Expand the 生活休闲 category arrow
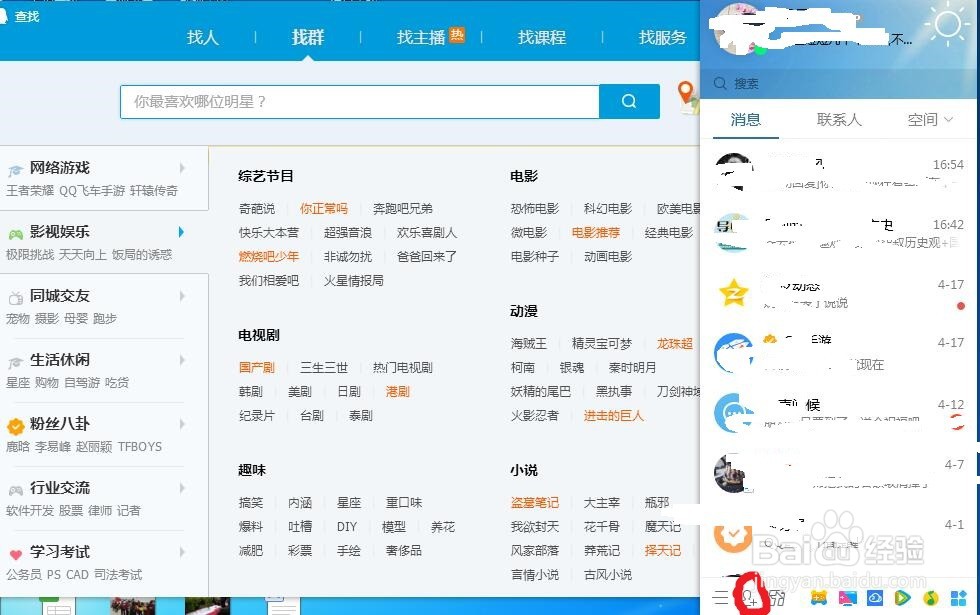This screenshot has height=615, width=980. (x=182, y=360)
